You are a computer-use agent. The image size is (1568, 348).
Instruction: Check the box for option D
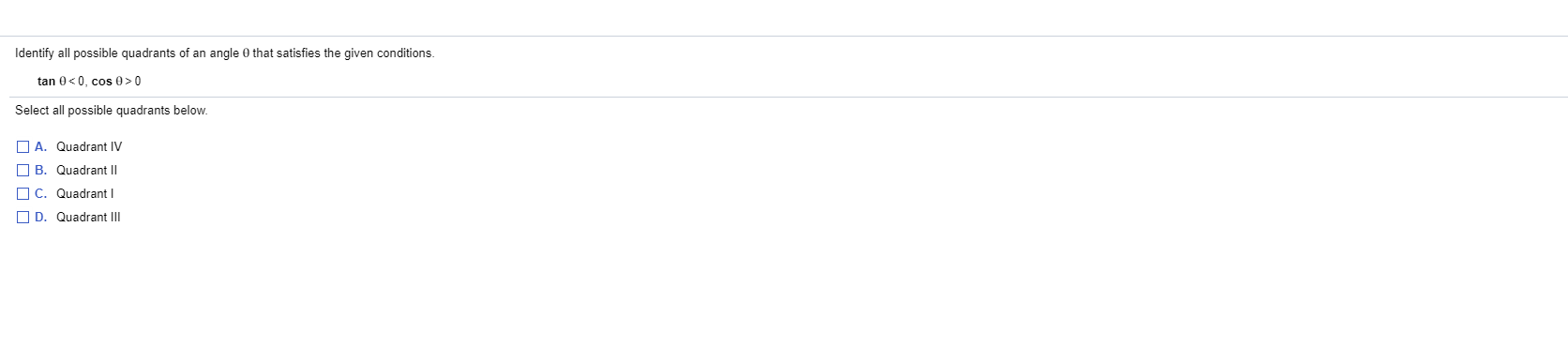[x=23, y=217]
